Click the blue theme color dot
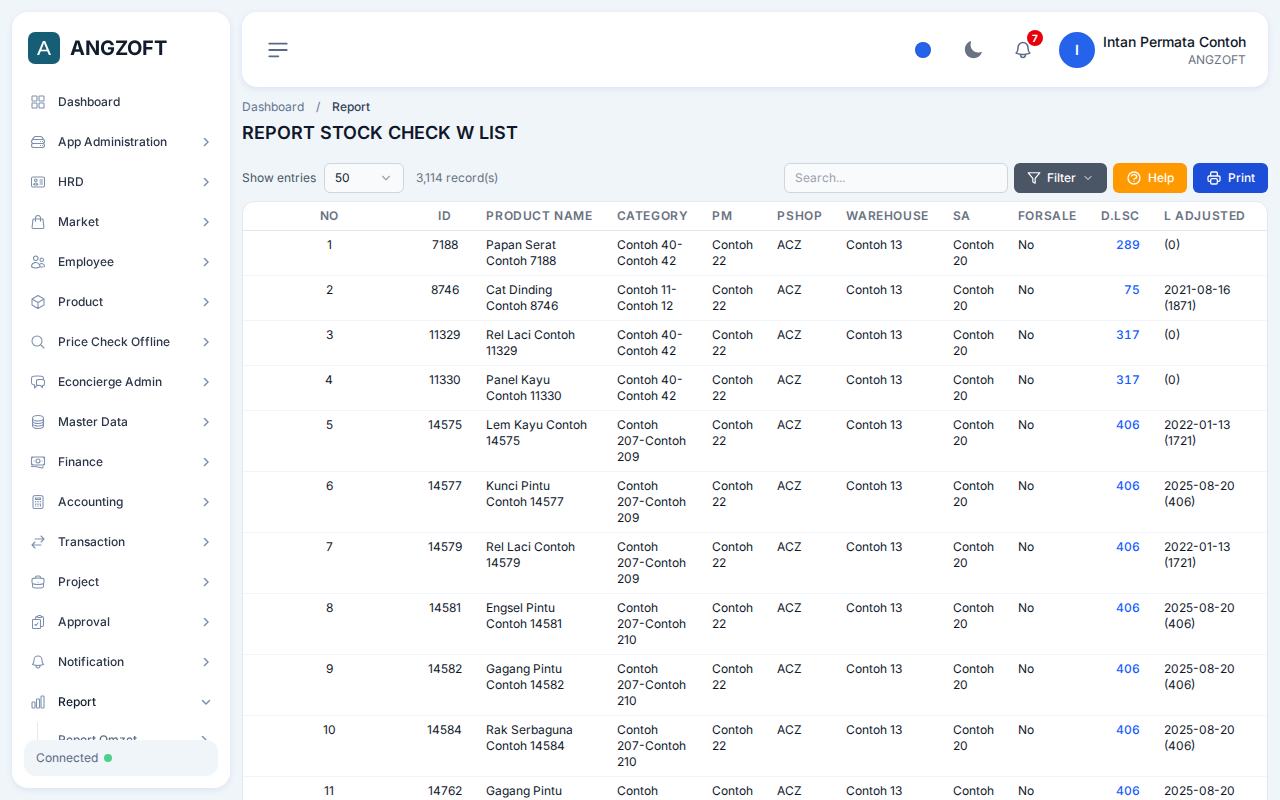 923,50
